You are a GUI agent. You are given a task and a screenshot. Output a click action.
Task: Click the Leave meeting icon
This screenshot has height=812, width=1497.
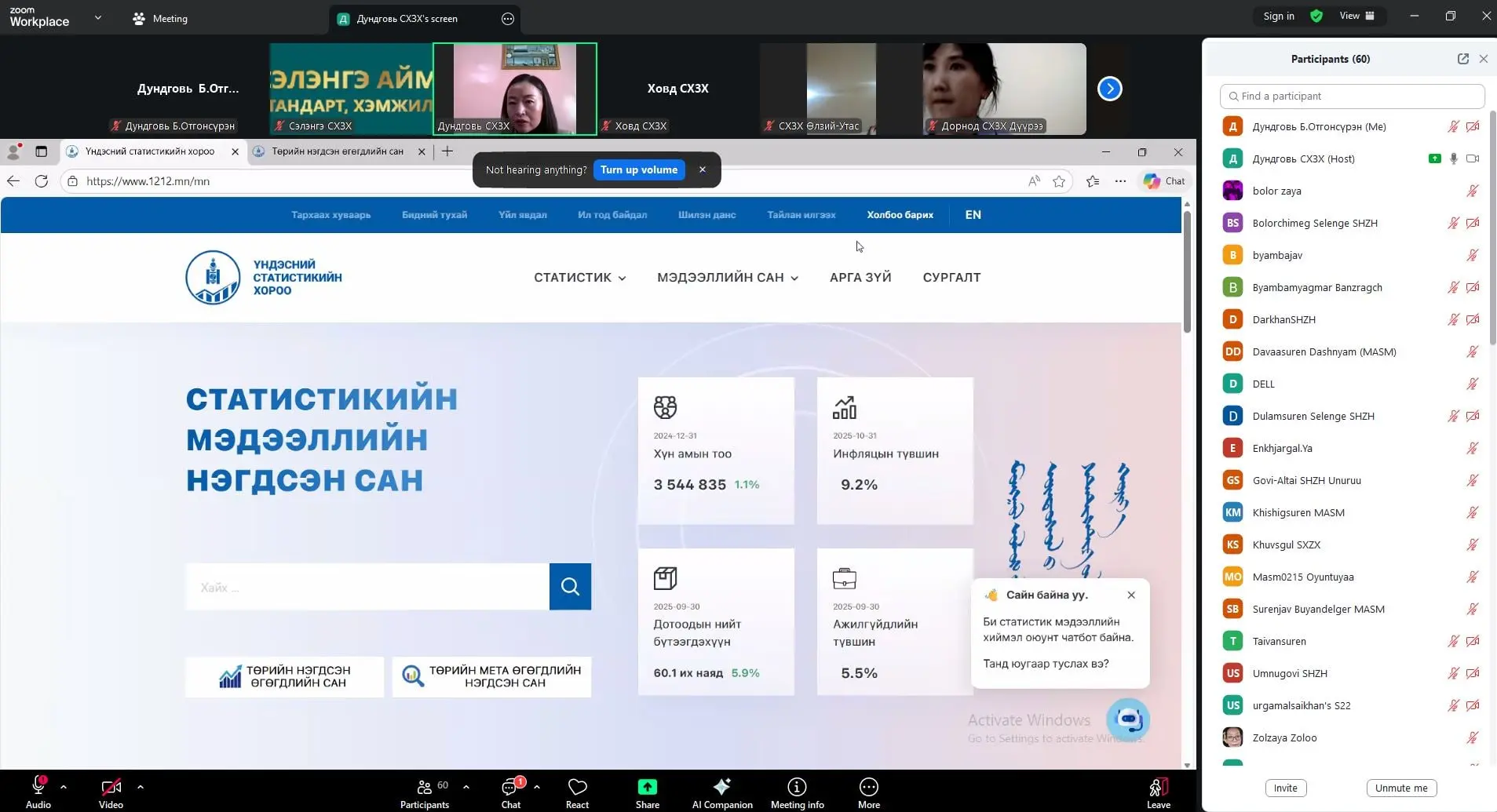pyautogui.click(x=1158, y=787)
